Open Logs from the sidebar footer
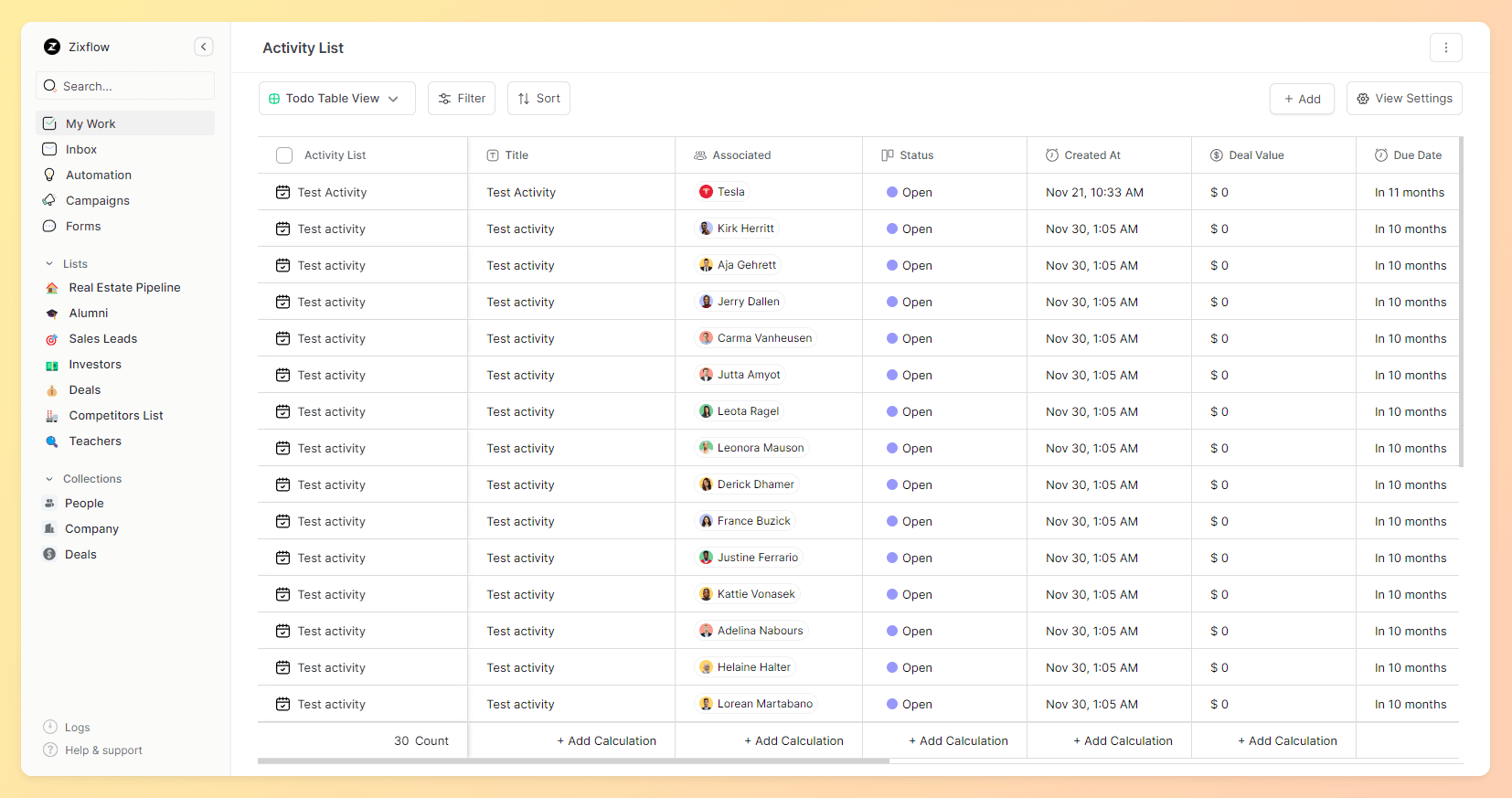The width and height of the screenshot is (1512, 798). [x=77, y=728]
